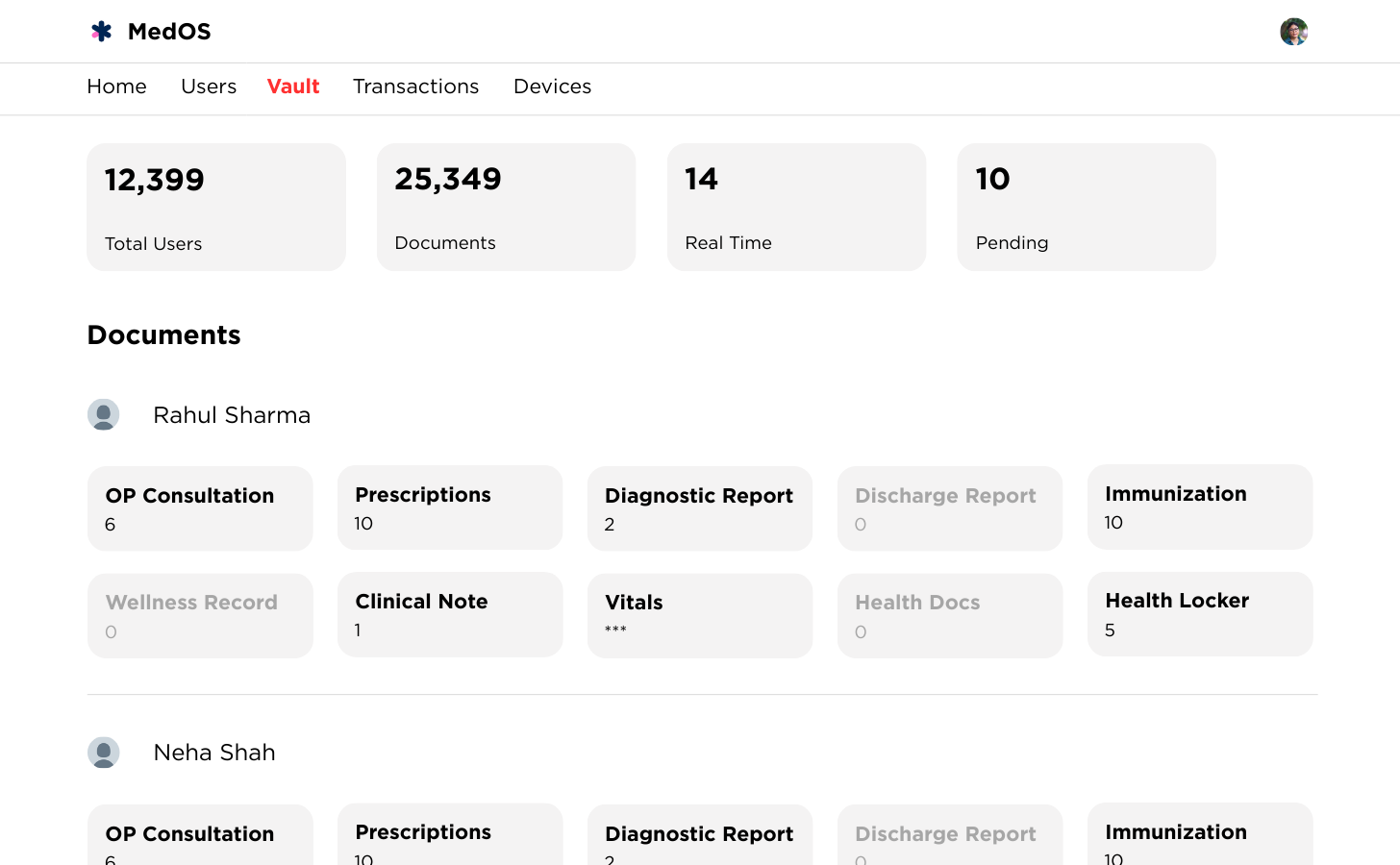
Task: Open the Health Locker card
Action: 1200,615
